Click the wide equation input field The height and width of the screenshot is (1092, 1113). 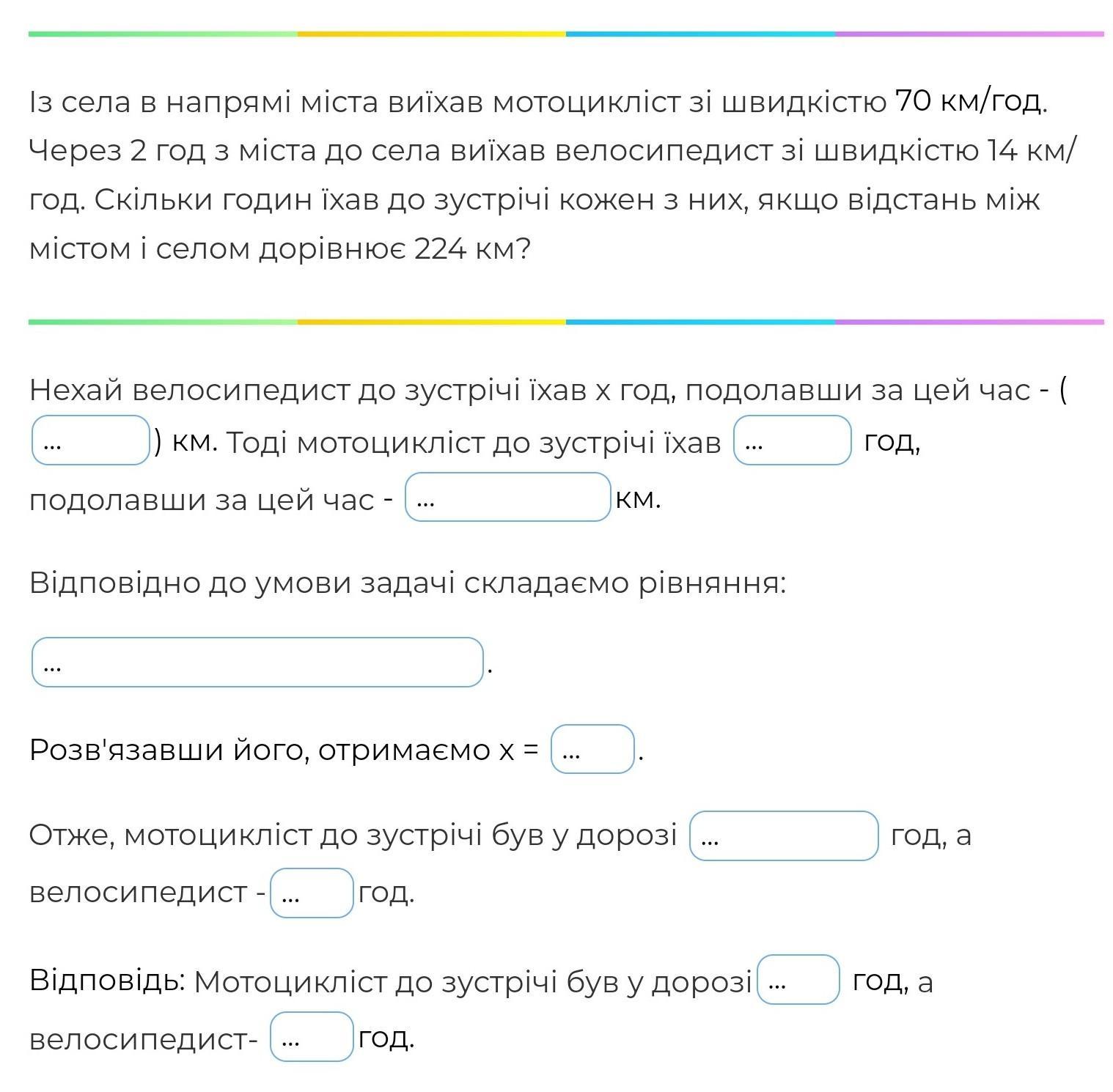[x=257, y=663]
